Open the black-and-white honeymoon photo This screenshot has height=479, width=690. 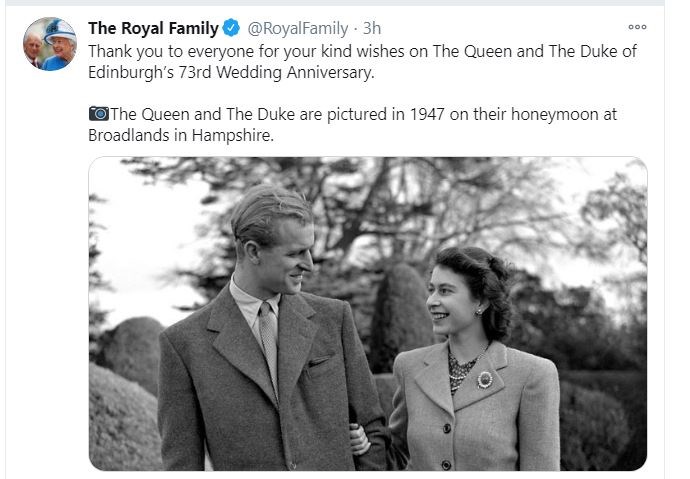[367, 313]
